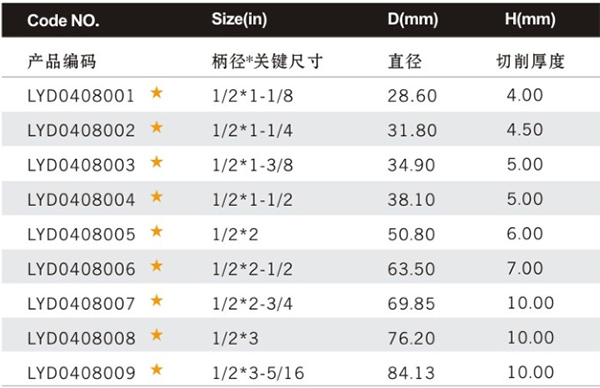Click size cell 1/2*1-1/8
This screenshot has width=600, height=388.
click(253, 96)
